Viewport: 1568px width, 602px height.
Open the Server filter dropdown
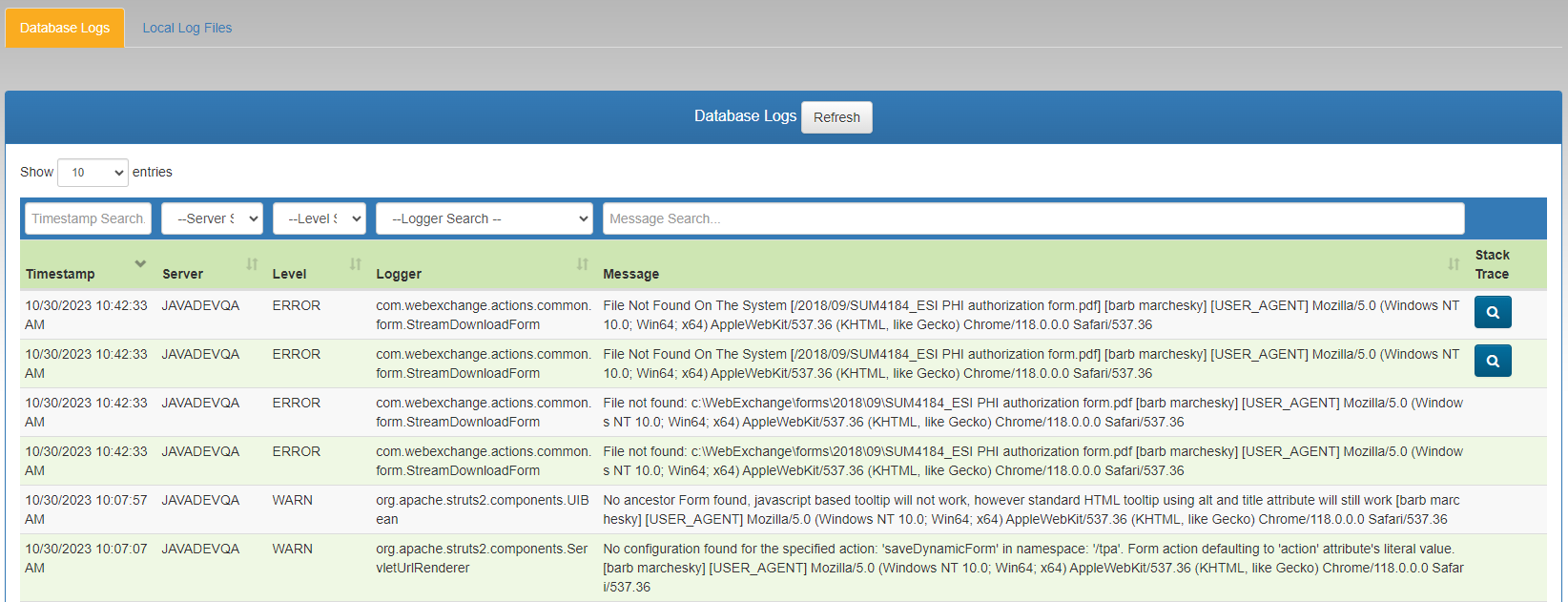coord(212,218)
